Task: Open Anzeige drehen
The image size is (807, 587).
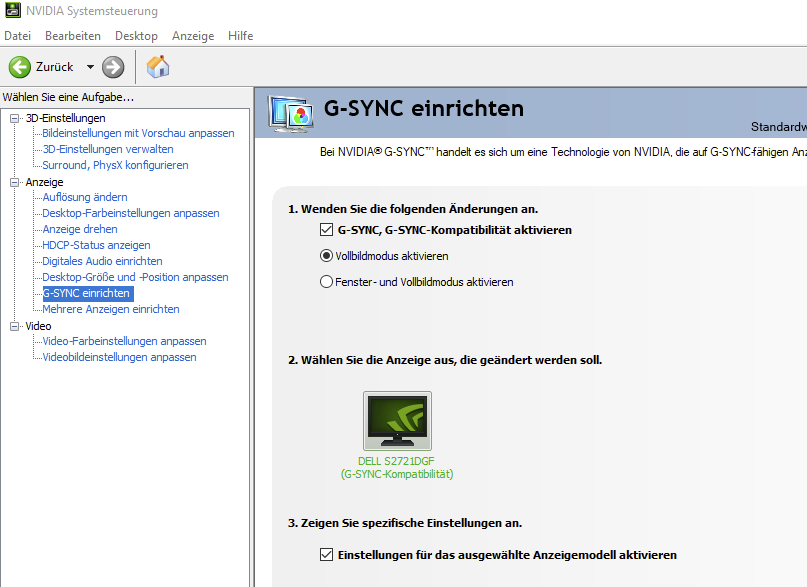Action: (80, 229)
